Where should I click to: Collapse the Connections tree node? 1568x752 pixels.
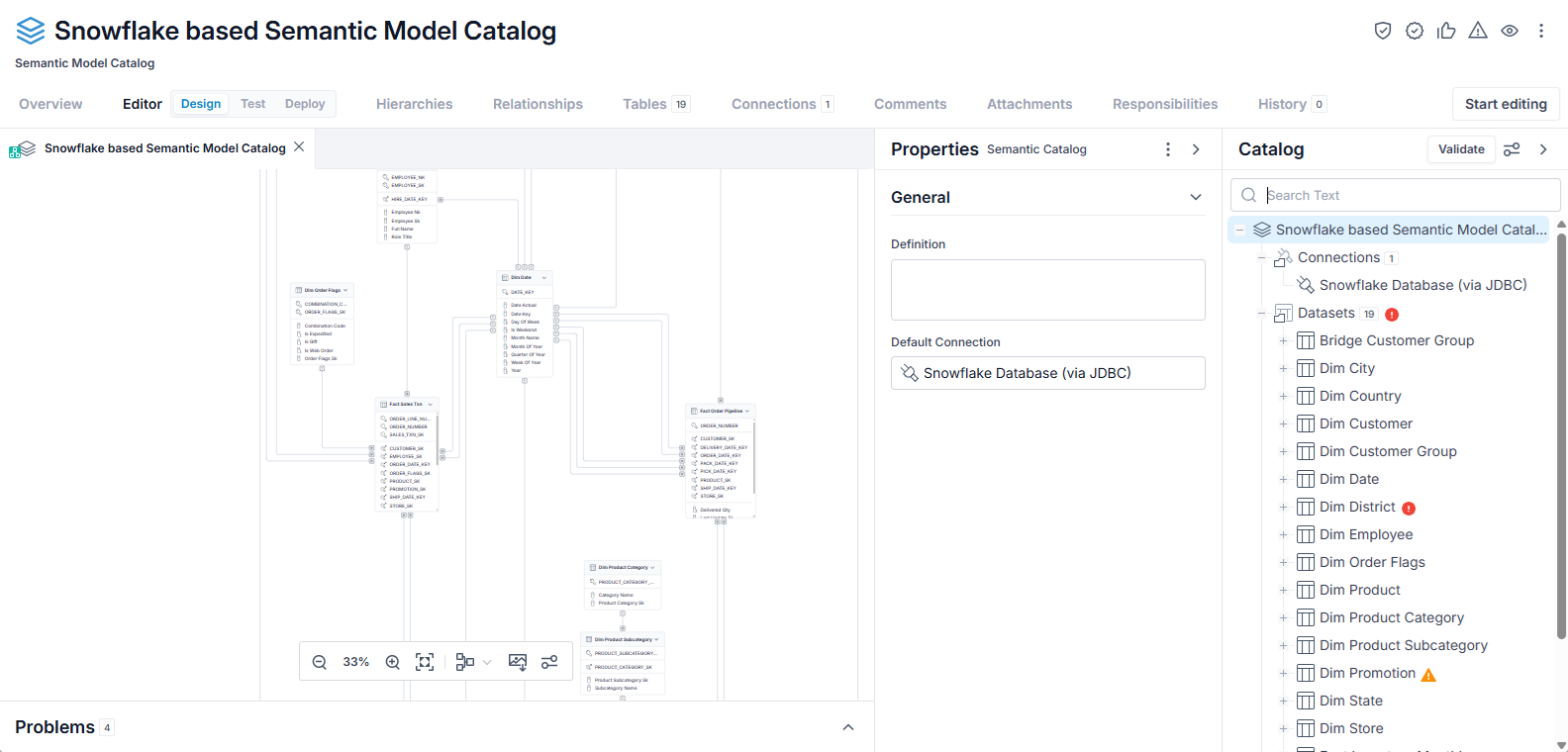(1262, 257)
